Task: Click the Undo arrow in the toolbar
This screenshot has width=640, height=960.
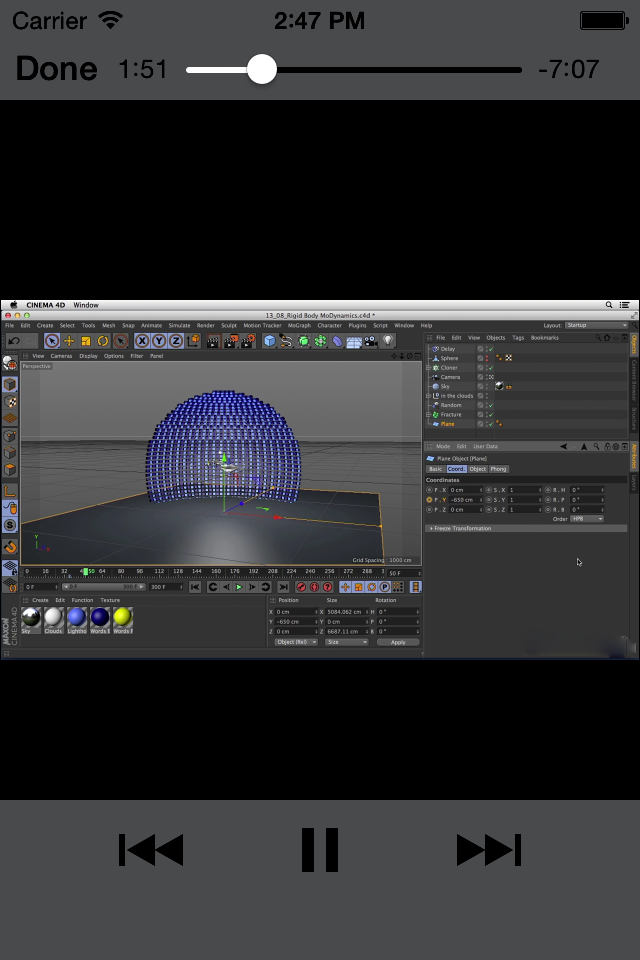Action: coord(13,341)
